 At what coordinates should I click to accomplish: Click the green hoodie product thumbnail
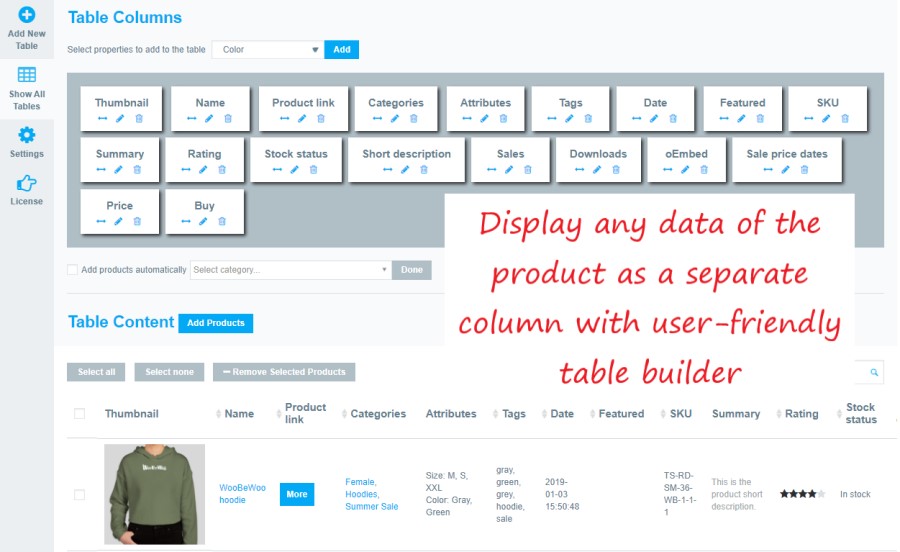[x=154, y=494]
